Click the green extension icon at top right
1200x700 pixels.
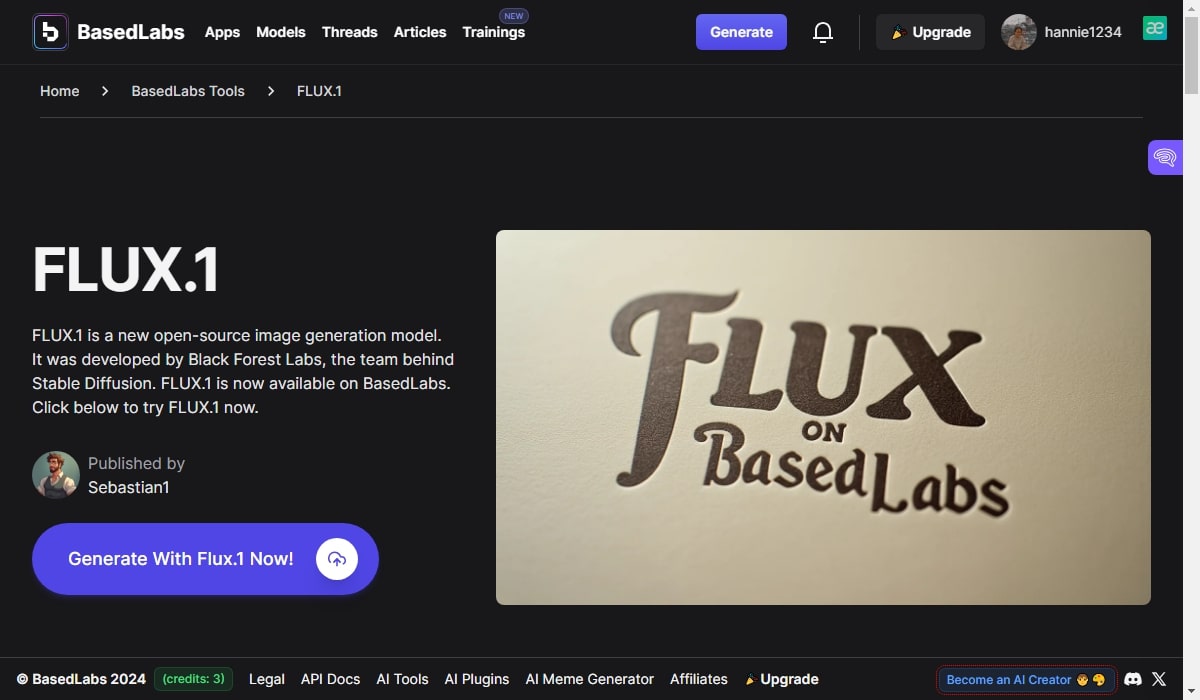click(x=1155, y=29)
